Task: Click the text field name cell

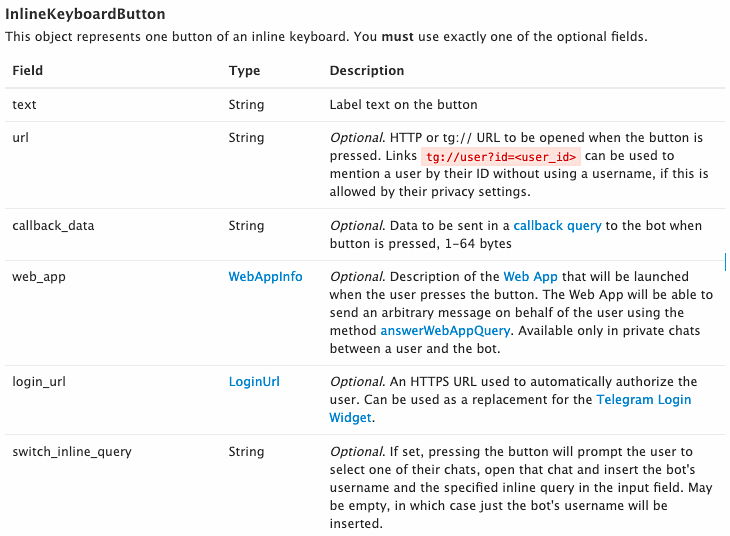Action: tap(24, 105)
